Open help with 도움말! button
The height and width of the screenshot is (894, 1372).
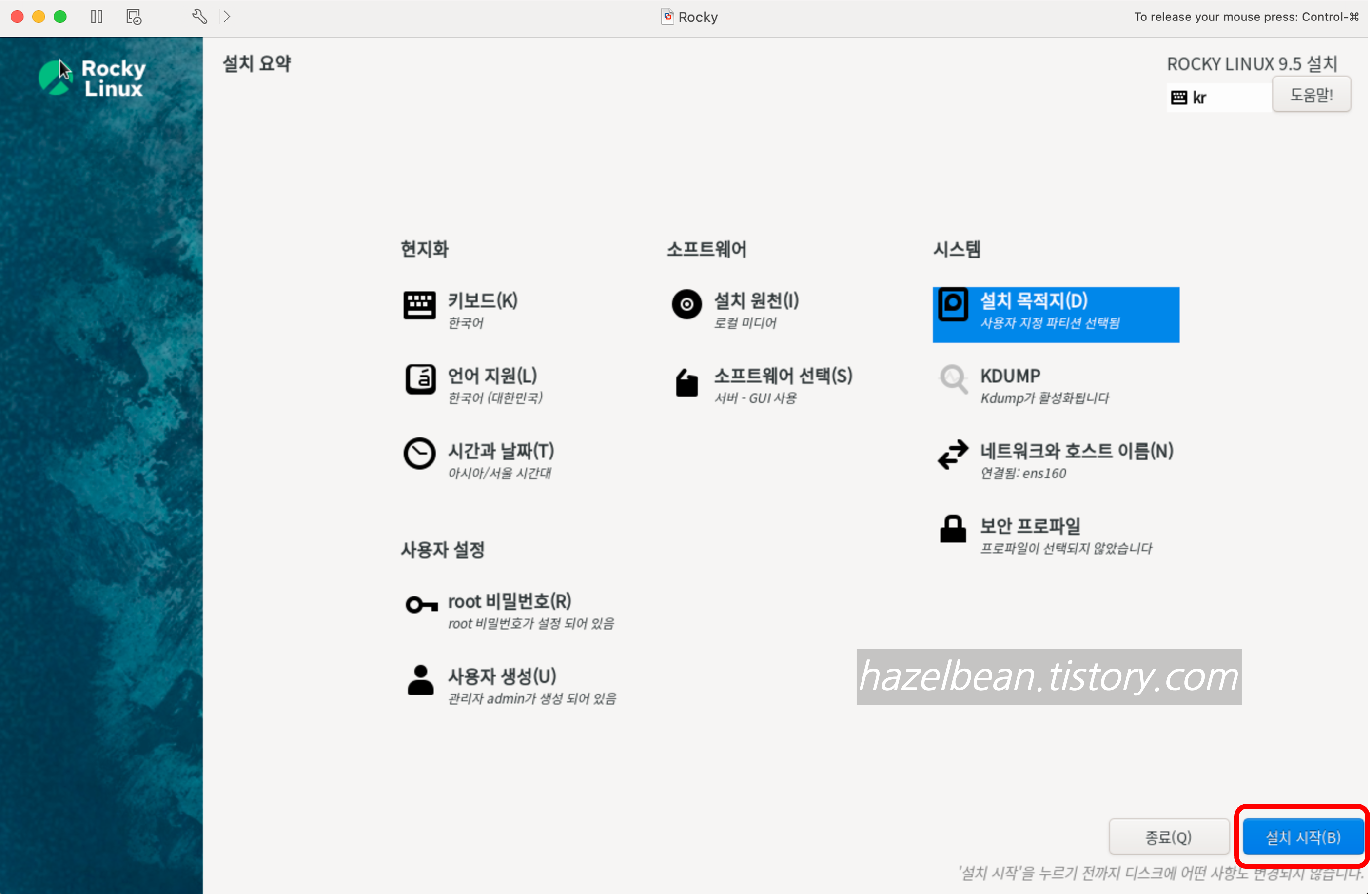(1312, 95)
